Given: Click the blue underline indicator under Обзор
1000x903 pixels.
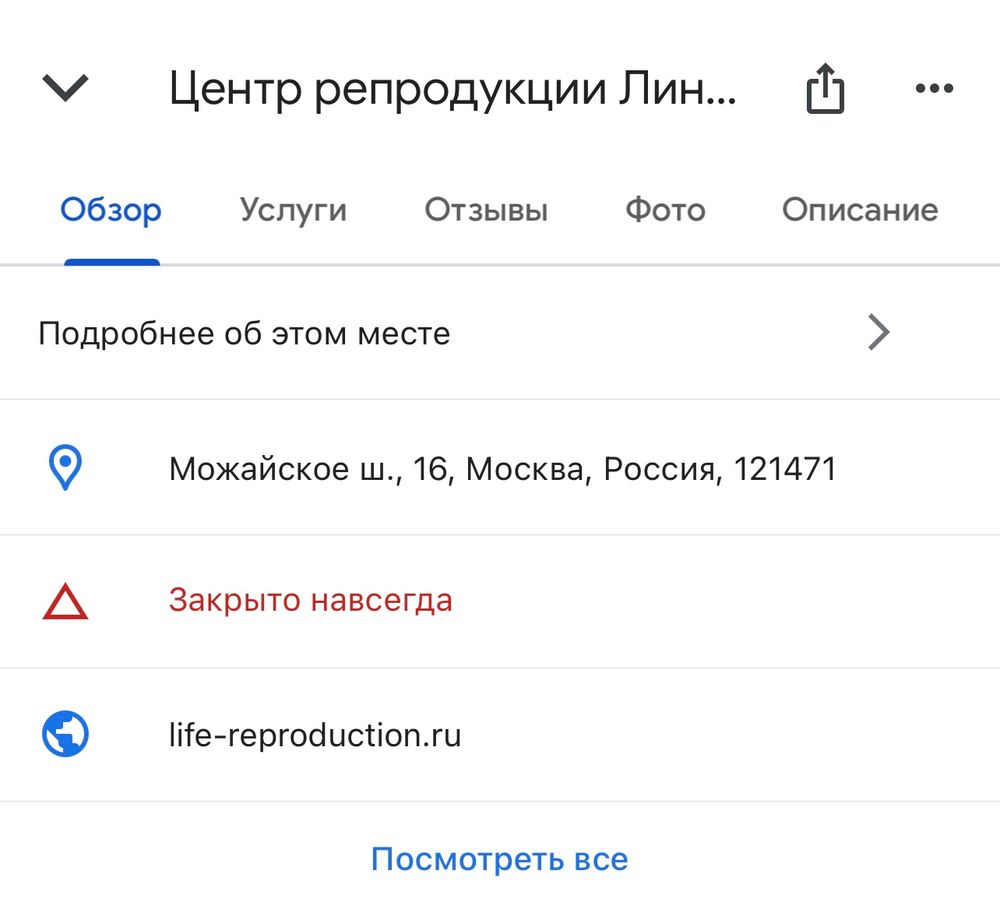Looking at the screenshot, I should coord(111,258).
